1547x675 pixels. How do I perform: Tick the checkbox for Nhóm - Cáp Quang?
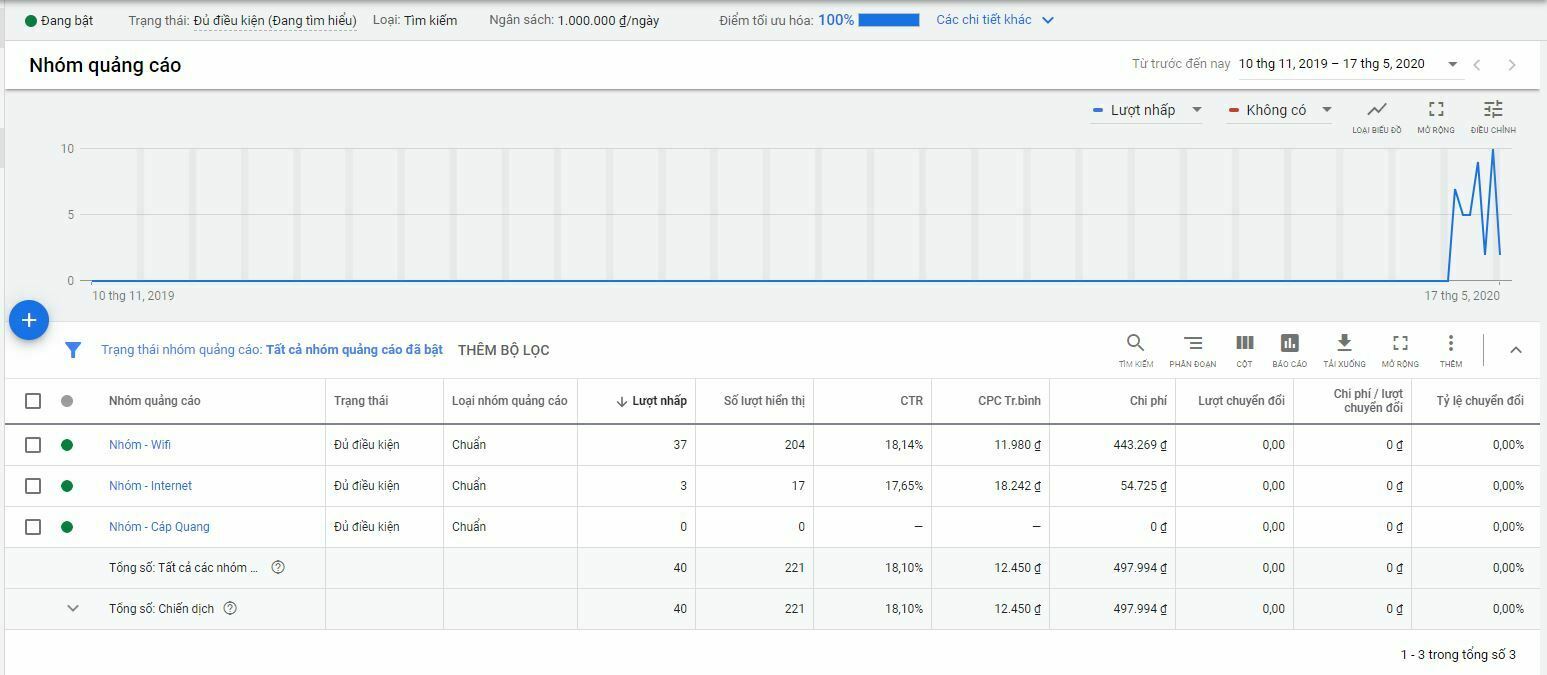coord(33,527)
